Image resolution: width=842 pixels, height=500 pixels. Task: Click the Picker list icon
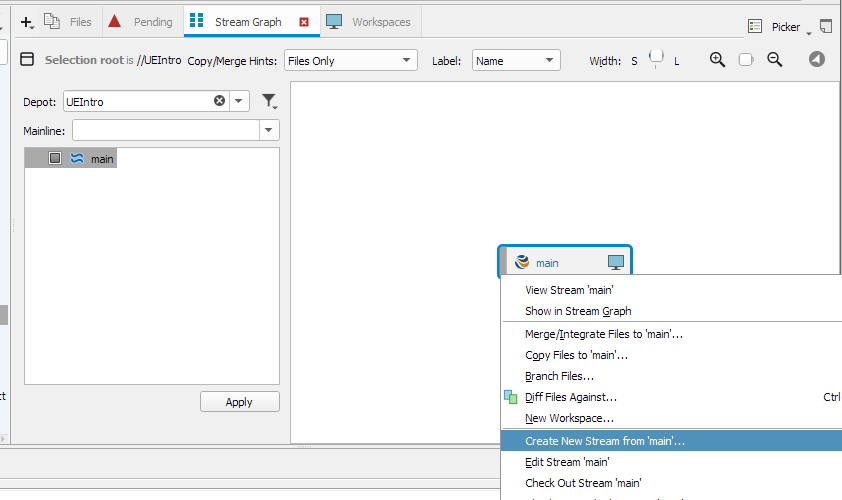coord(754,26)
